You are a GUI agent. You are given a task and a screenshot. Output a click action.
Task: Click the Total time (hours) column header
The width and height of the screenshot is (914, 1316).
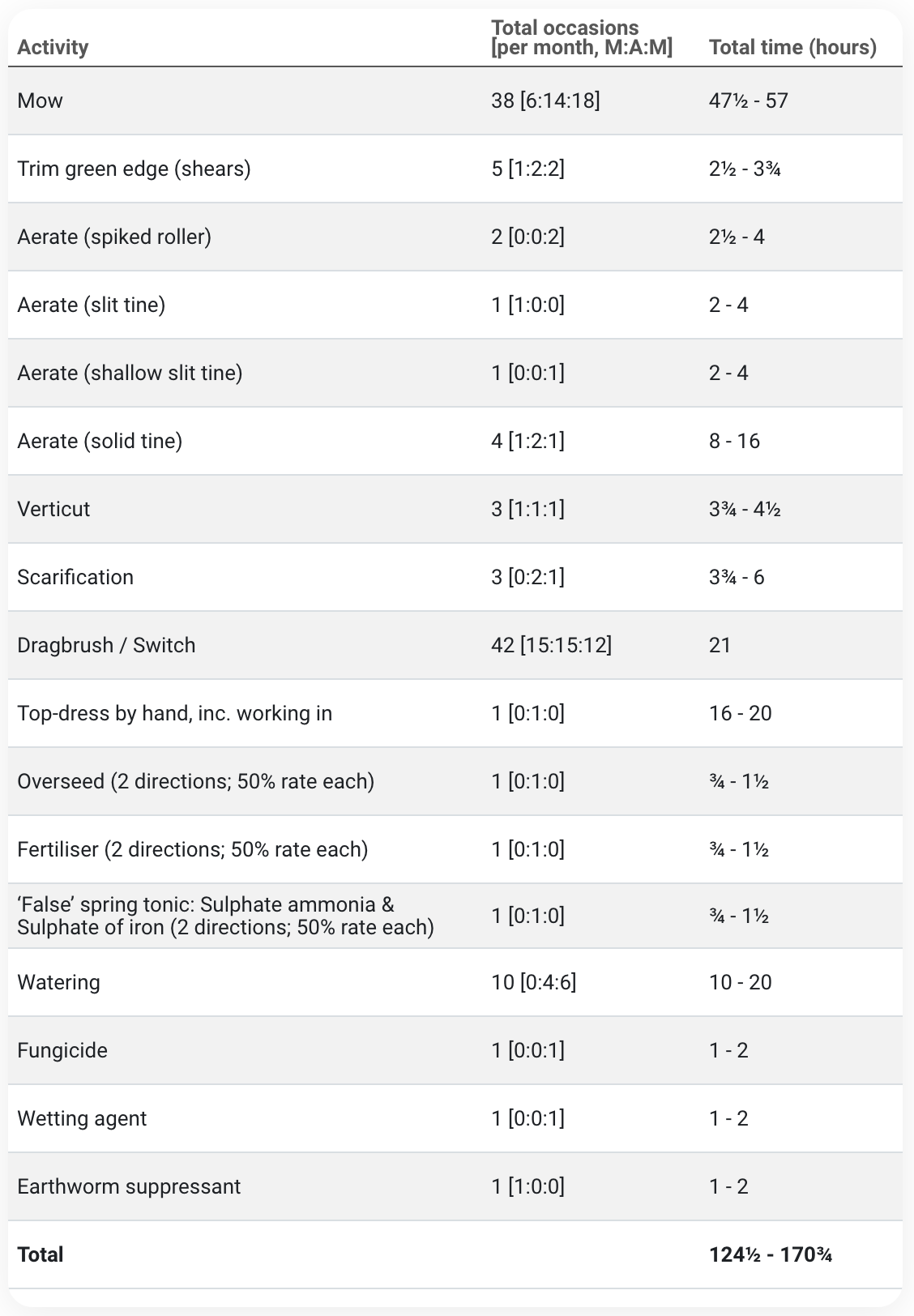(x=792, y=47)
